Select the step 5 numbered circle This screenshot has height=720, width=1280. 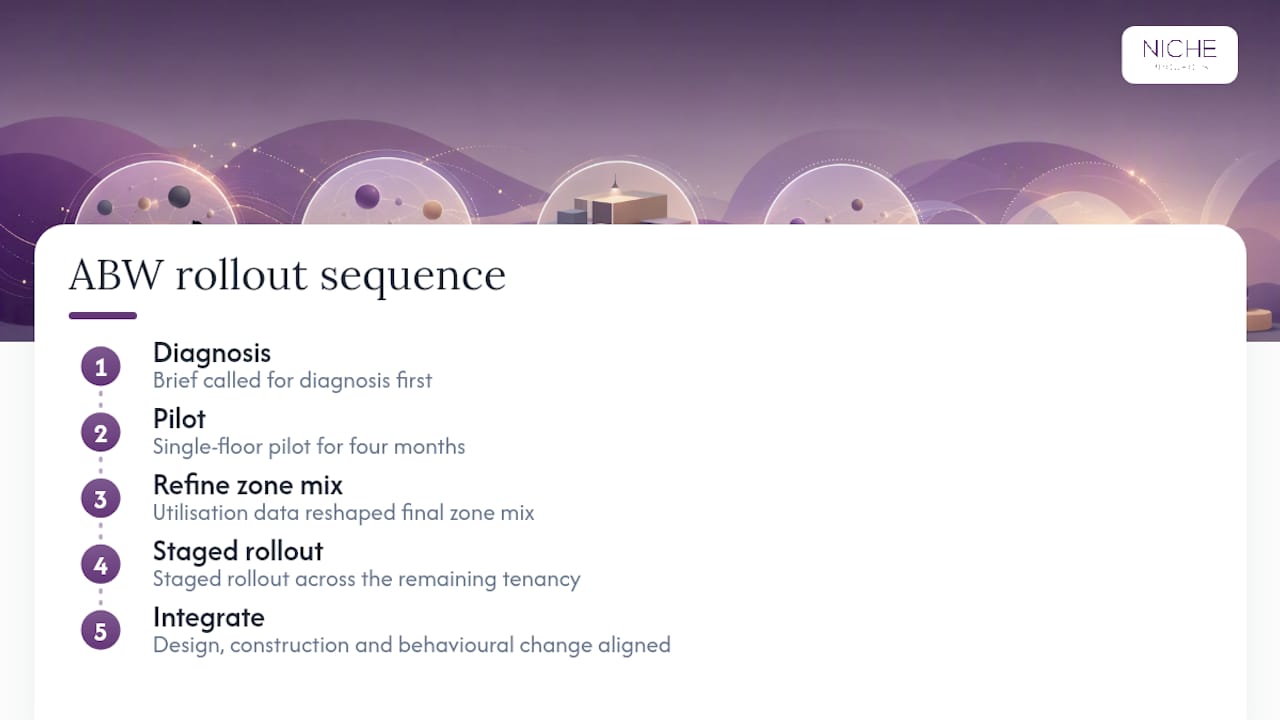click(100, 631)
